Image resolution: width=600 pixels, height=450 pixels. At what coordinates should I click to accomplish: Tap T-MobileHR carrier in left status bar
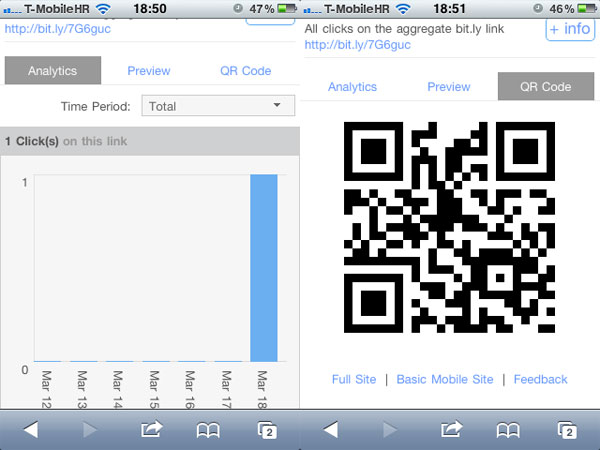(x=57, y=8)
